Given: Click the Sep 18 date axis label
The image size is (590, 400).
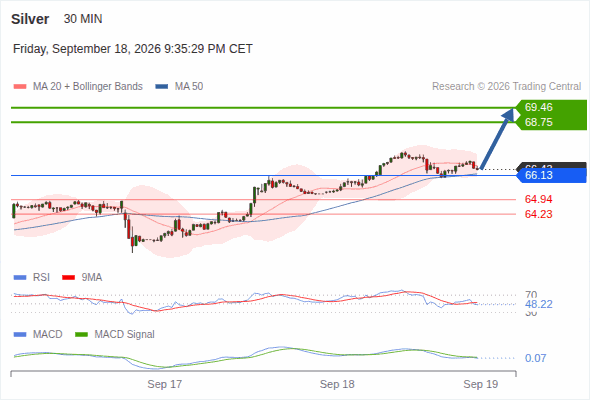Looking at the screenshot, I should 337,384.
